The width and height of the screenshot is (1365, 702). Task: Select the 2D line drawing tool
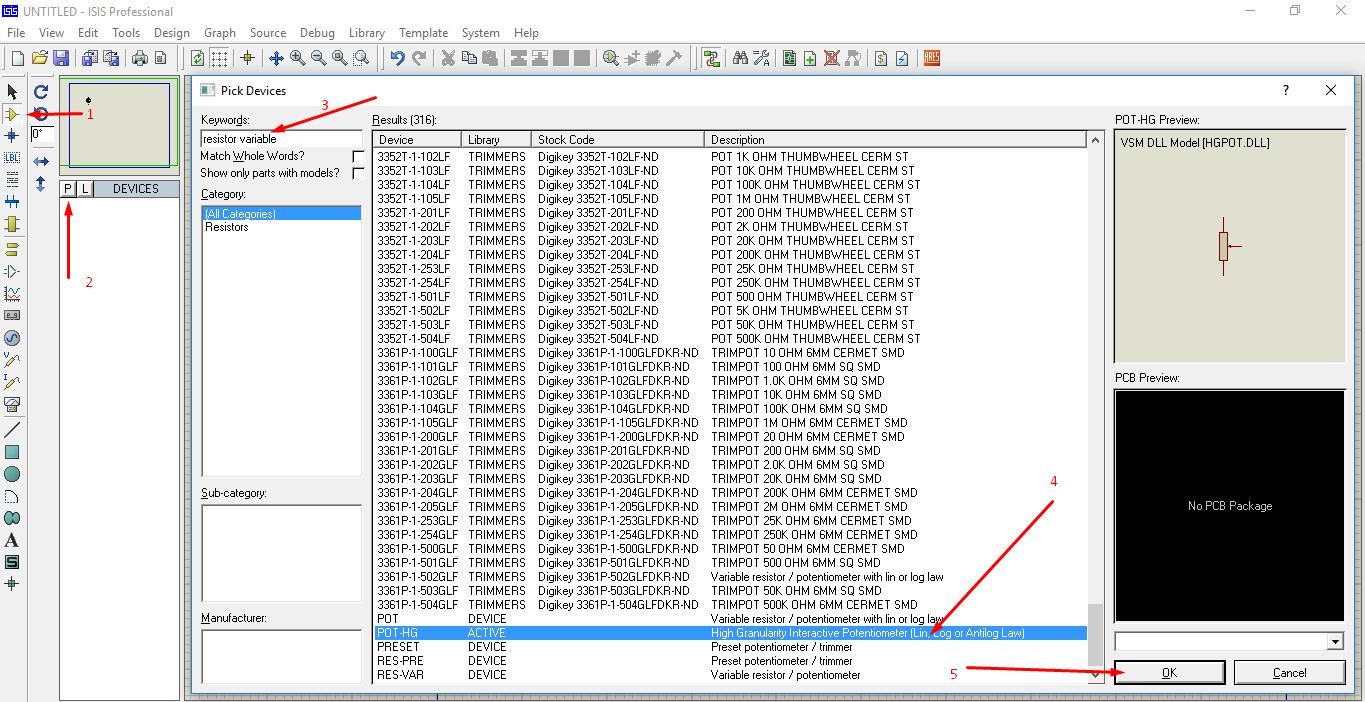pyautogui.click(x=12, y=430)
